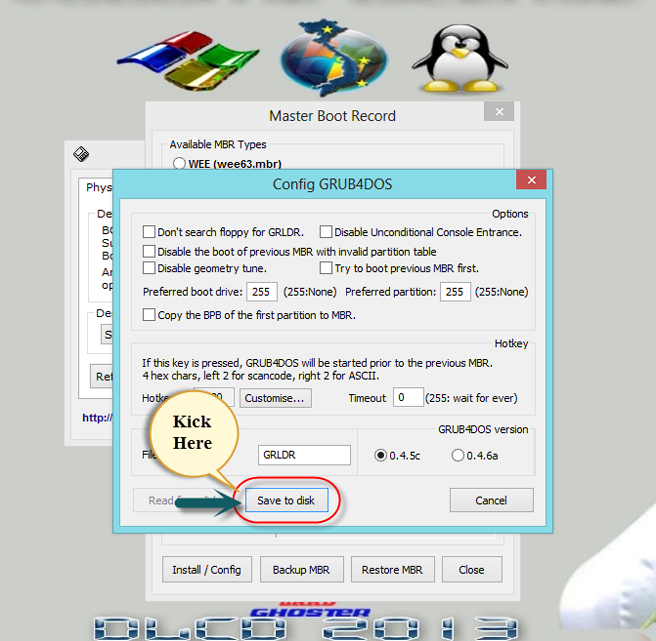
Task: Click the '(255: wait for ever)' text
Action: [x=472, y=398]
